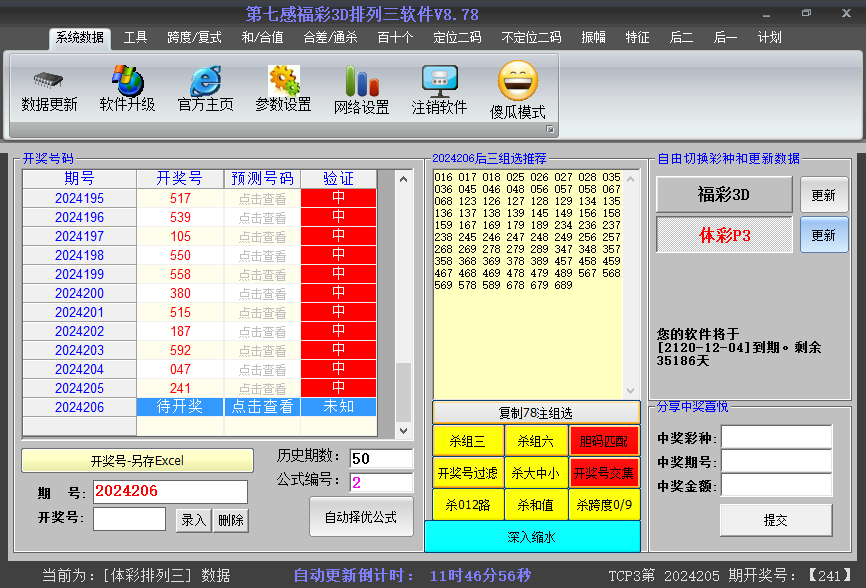The image size is (866, 588).
Task: Click 复制78注组选 button
Action: click(x=536, y=413)
